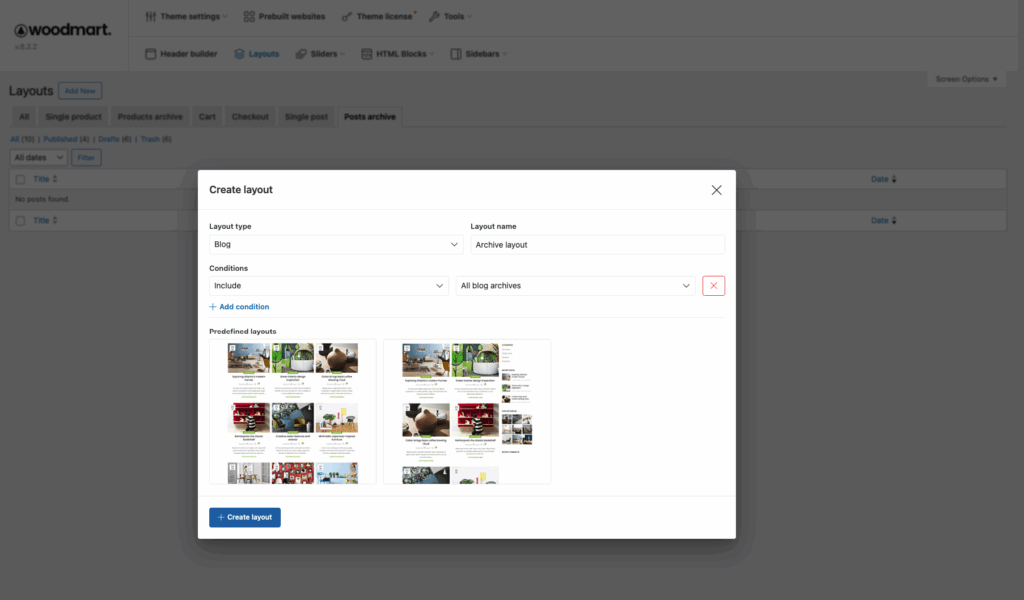Click the Layout name input field
1024x600 pixels.
pyautogui.click(x=598, y=244)
